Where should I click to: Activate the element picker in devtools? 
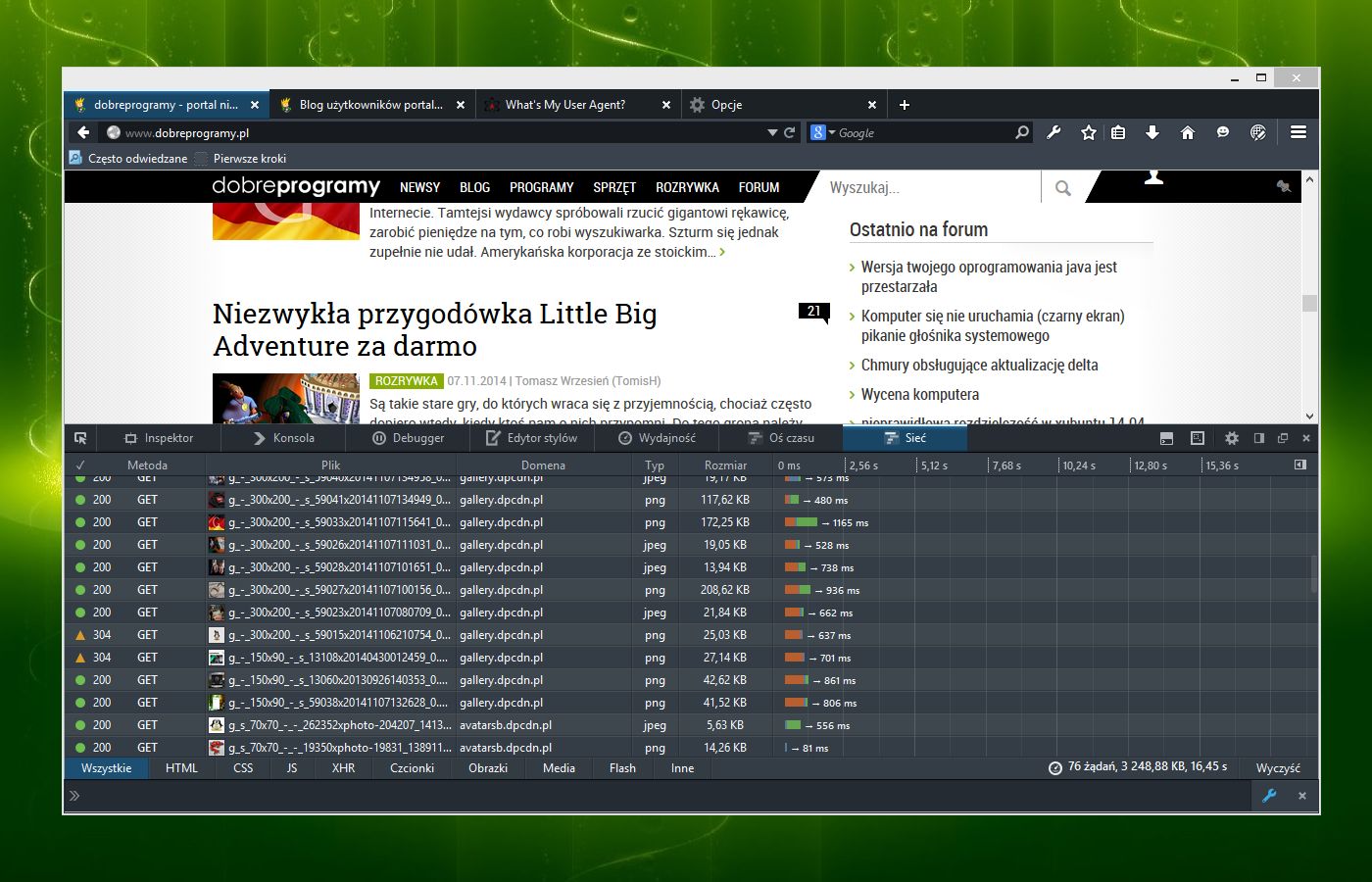pos(80,438)
